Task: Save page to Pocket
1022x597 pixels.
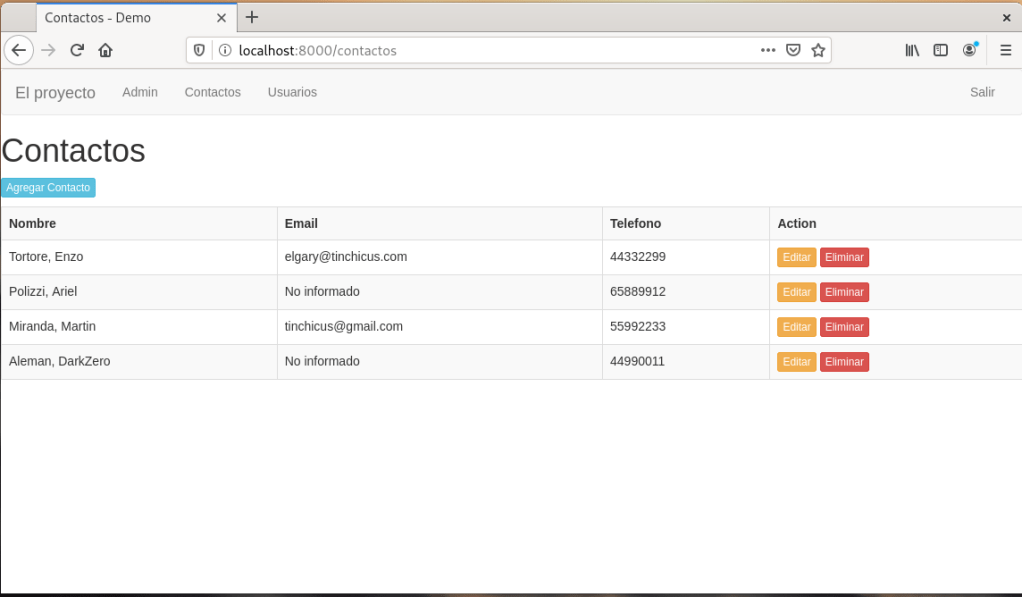Action: pos(793,50)
